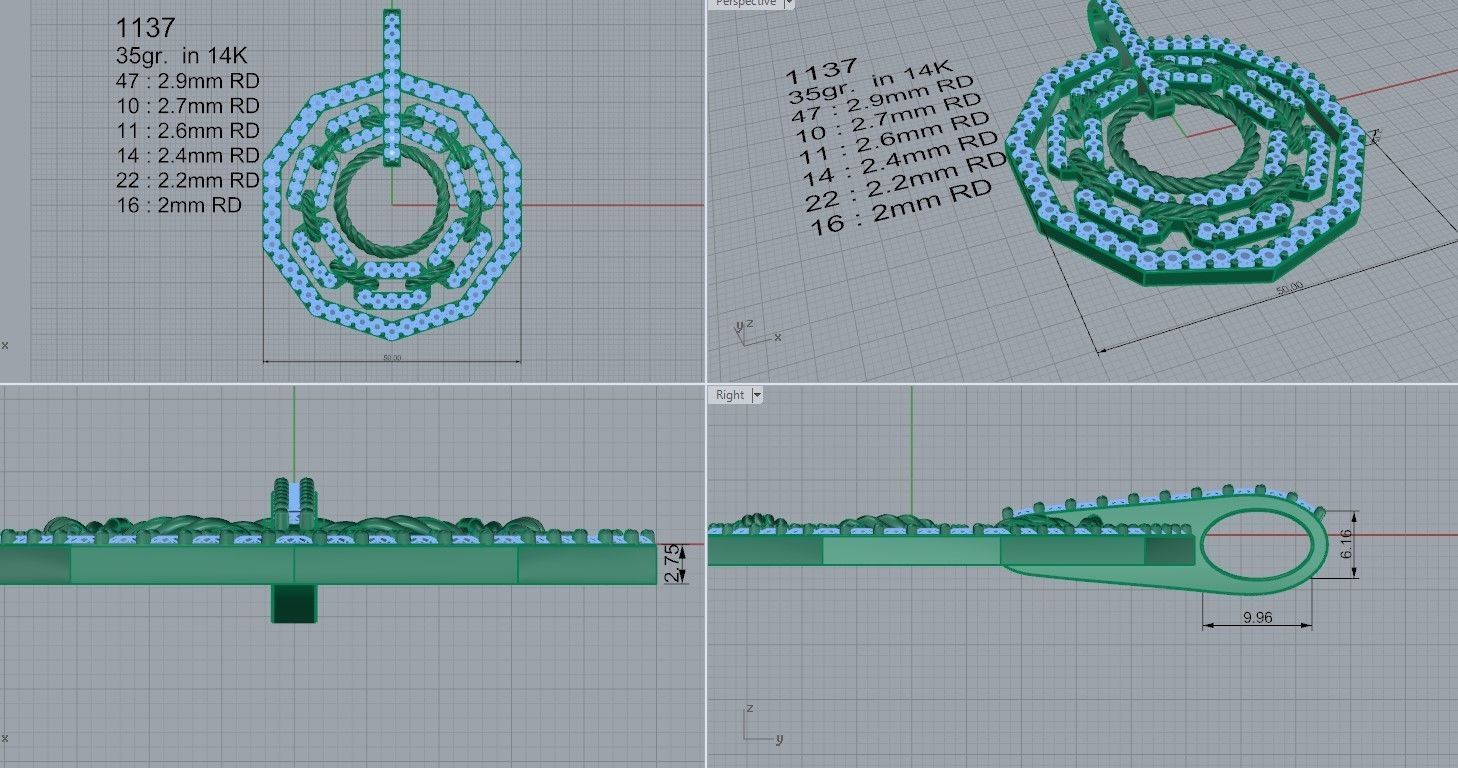Select '16 : 2mm RD' in the Perspective viewport
This screenshot has height=768, width=1458.
900,208
